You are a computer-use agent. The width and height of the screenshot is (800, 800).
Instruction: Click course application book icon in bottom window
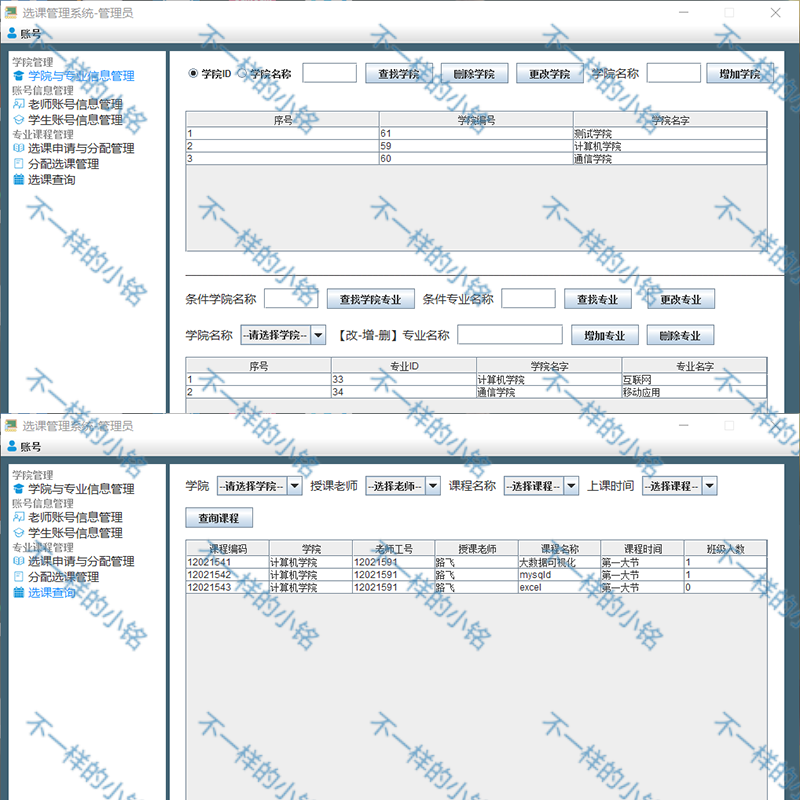(19, 561)
